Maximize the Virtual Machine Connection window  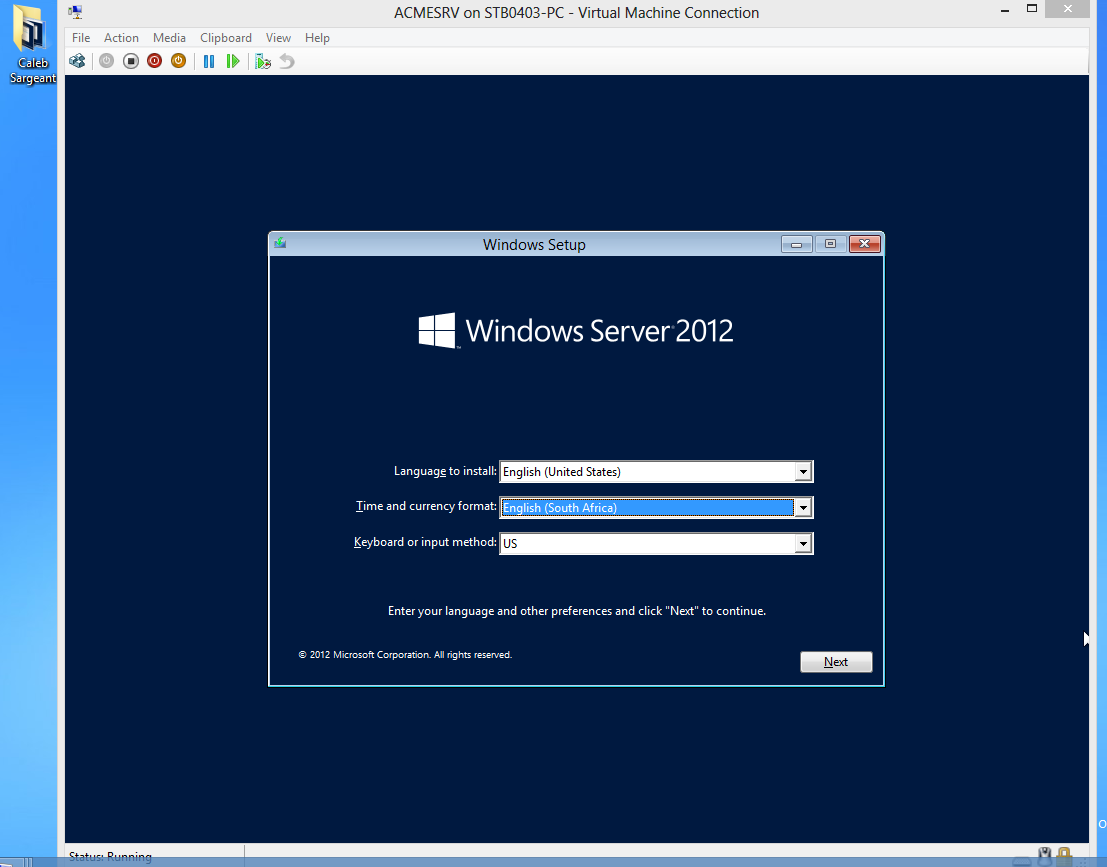click(1031, 9)
